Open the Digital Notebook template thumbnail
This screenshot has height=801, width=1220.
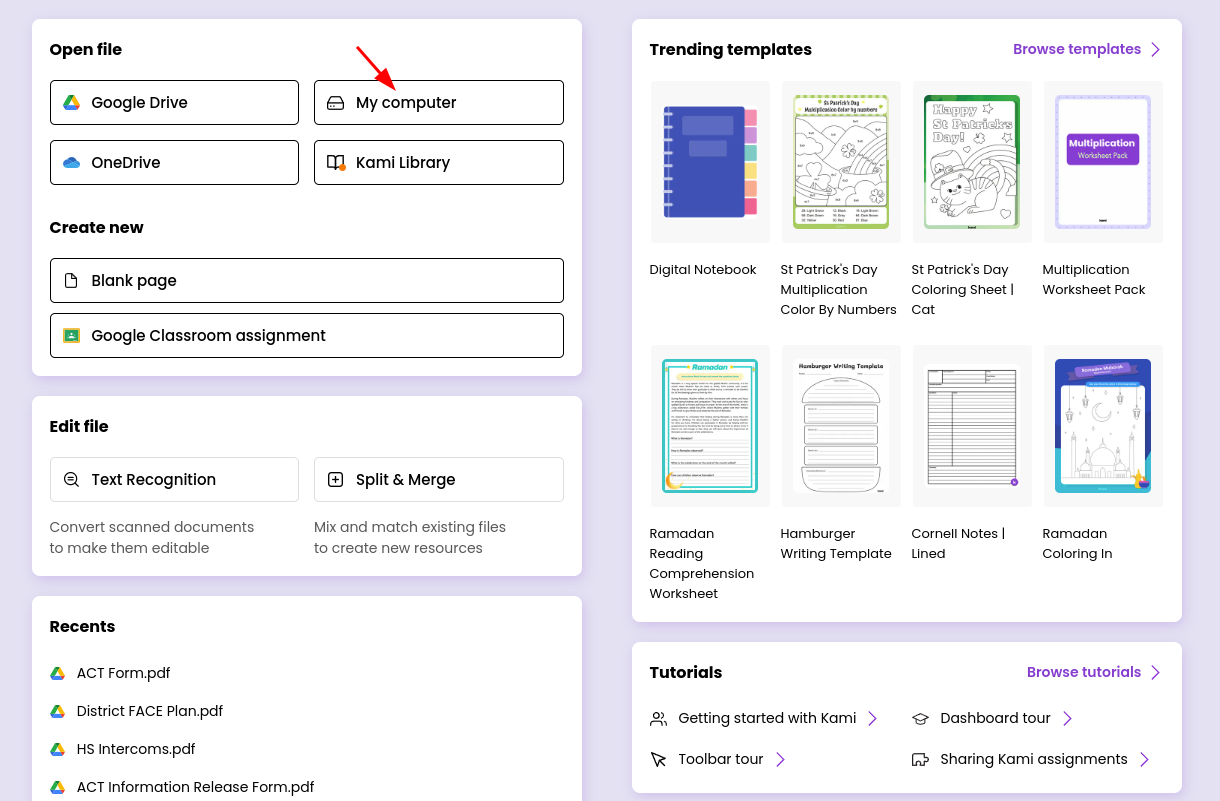[710, 162]
